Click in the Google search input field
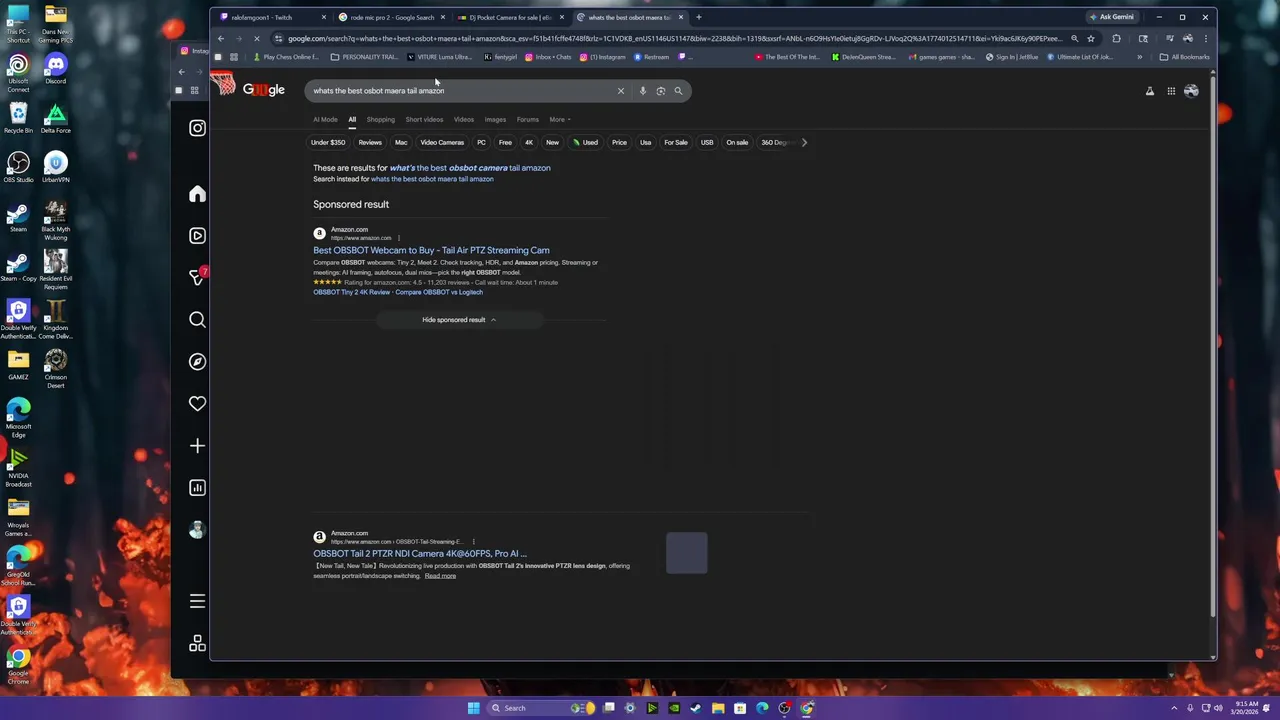The image size is (1280, 720). click(460, 91)
